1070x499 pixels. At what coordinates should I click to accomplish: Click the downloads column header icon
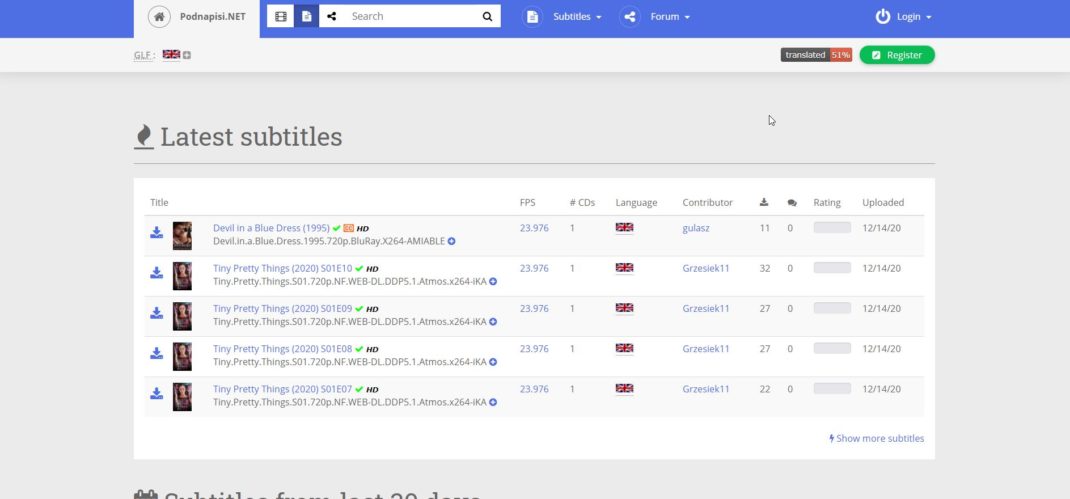pos(764,202)
